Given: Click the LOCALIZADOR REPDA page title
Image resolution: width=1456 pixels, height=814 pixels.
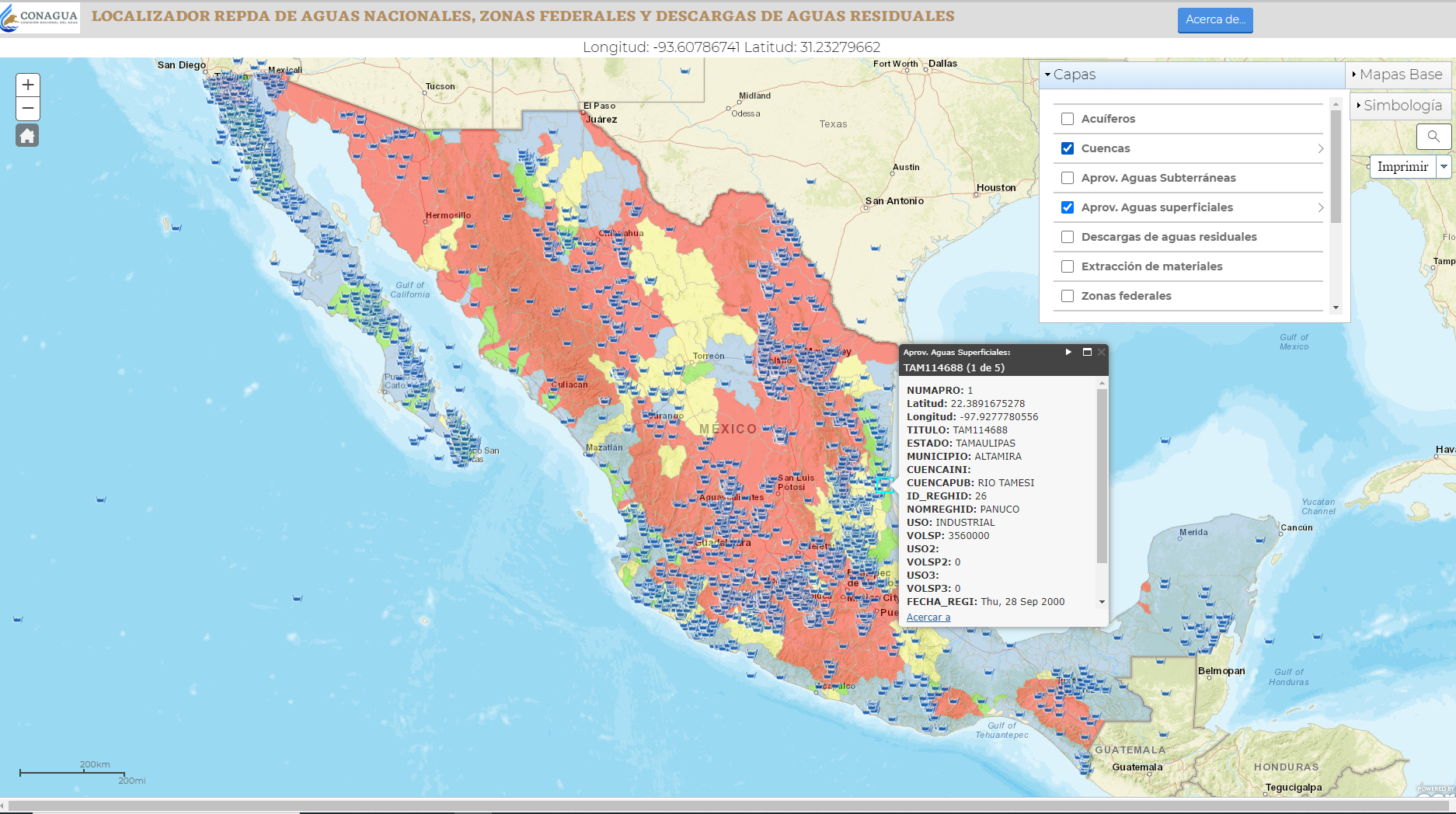Looking at the screenshot, I should tap(523, 16).
